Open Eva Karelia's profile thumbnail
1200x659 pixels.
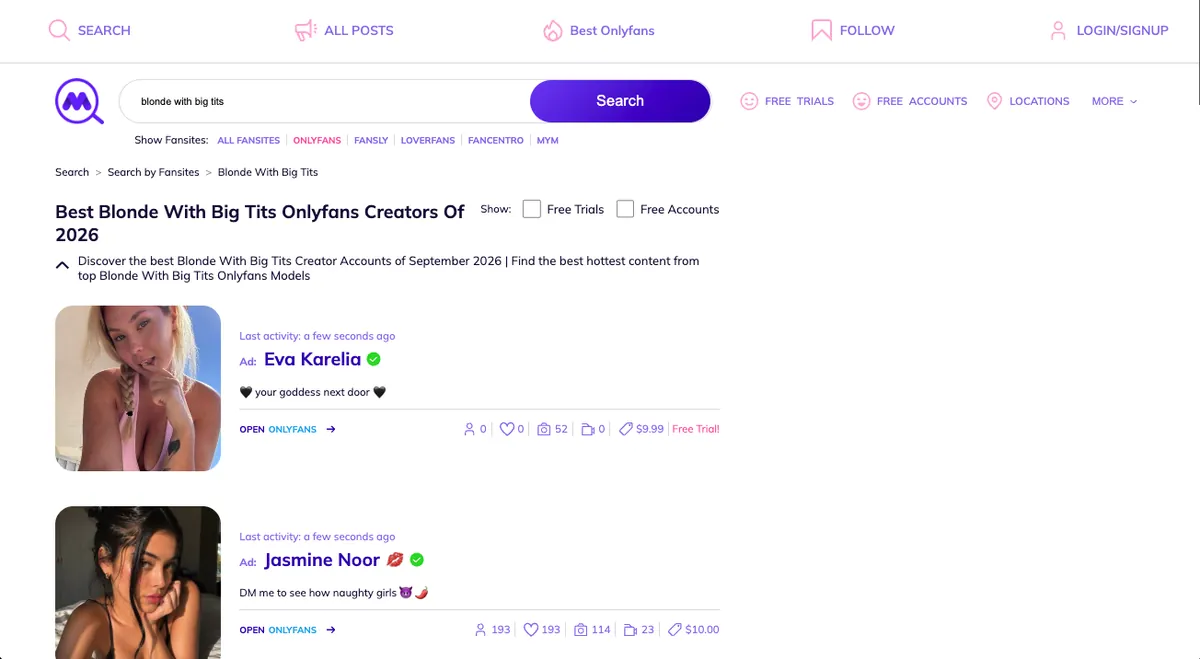tap(138, 388)
